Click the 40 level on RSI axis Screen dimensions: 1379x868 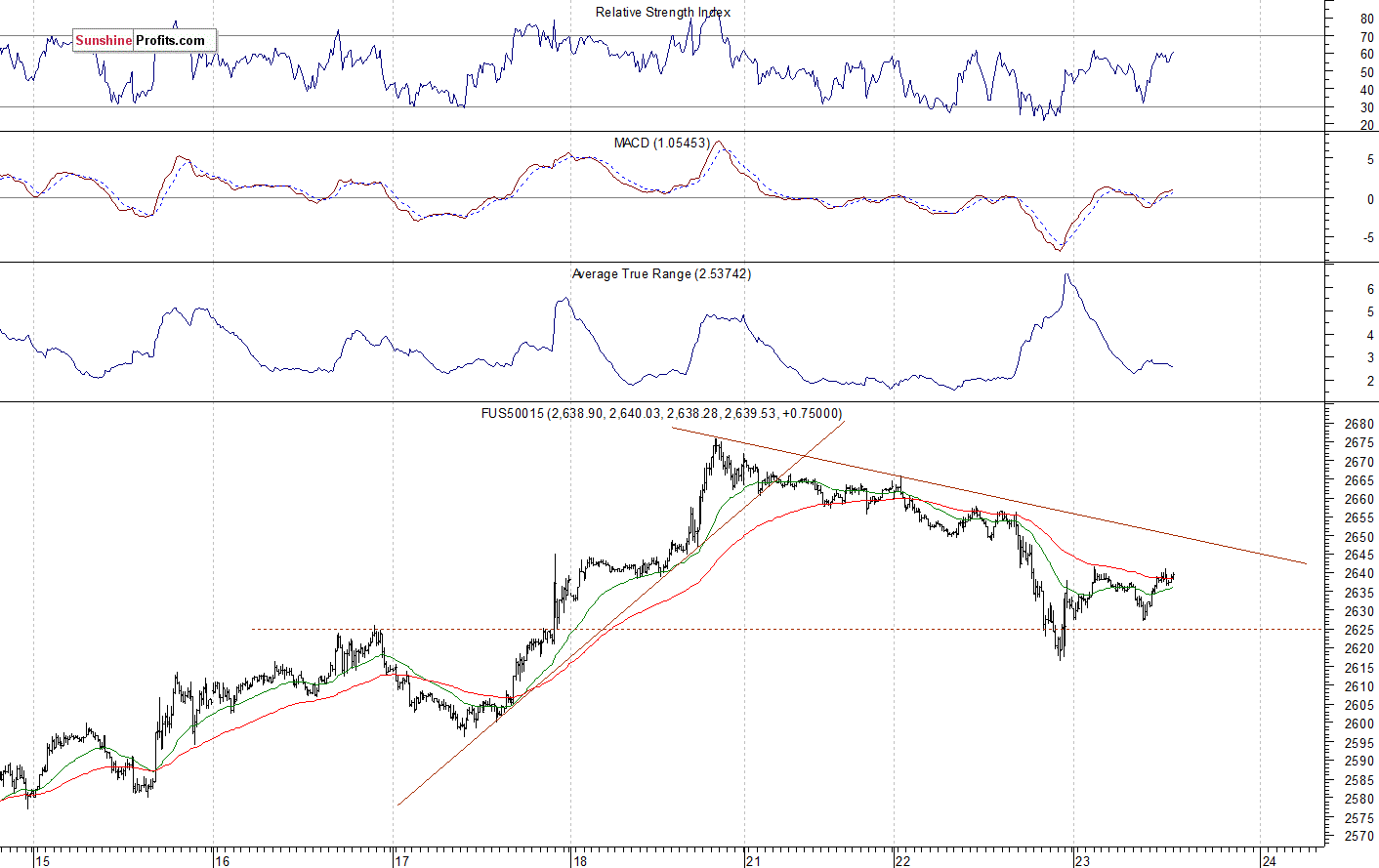(x=1366, y=91)
